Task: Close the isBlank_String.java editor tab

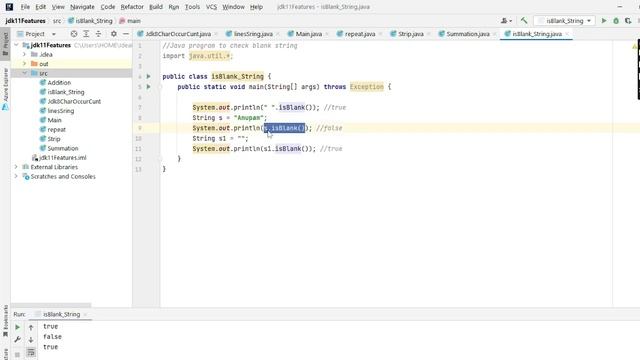Action: tap(567, 34)
